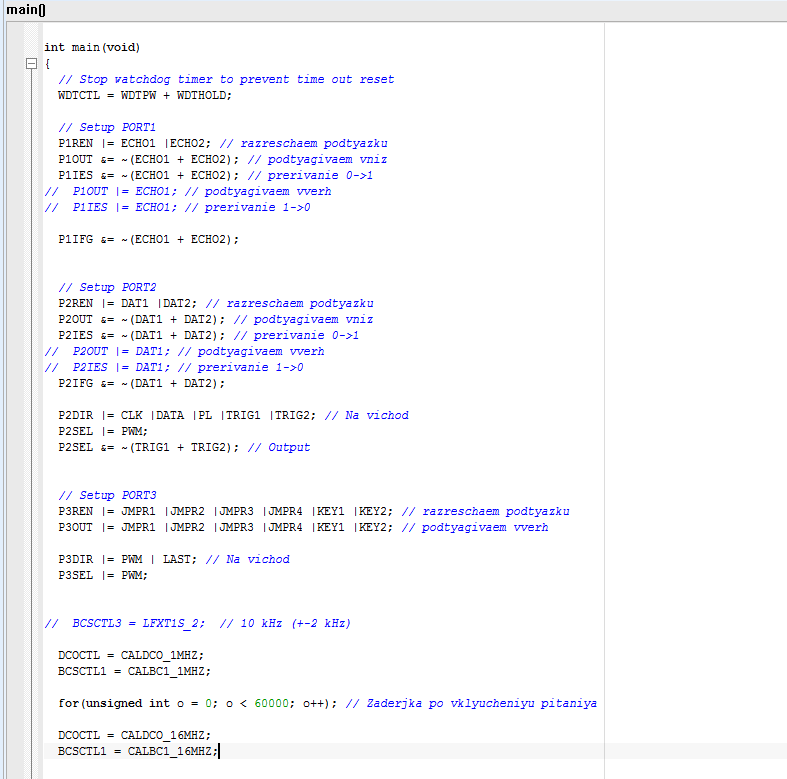The width and height of the screenshot is (787, 779).
Task: Click the line 'P1IFG &= ~(ECHO1 + ECHO2);'
Action: pos(148,239)
